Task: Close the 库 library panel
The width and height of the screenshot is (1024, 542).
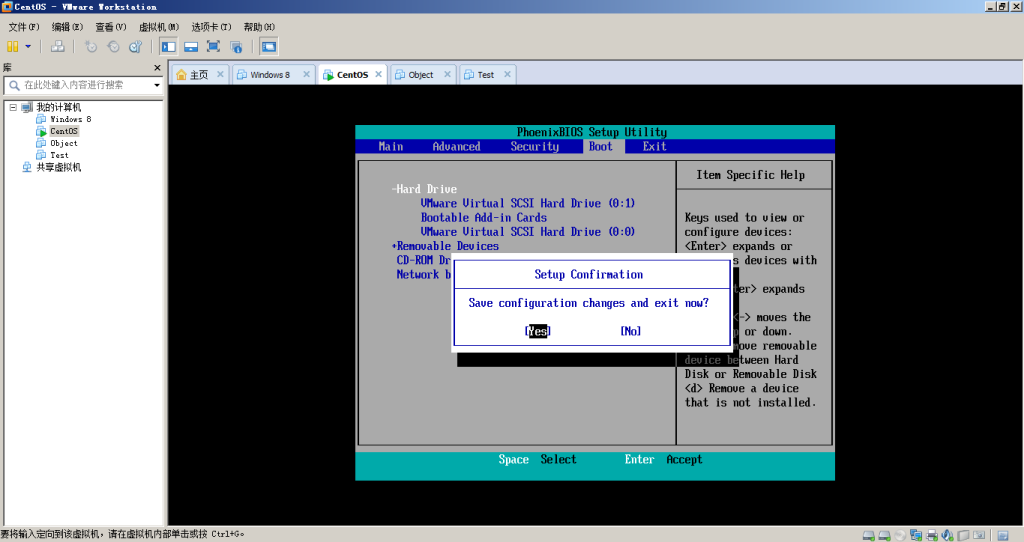Action: (x=157, y=68)
